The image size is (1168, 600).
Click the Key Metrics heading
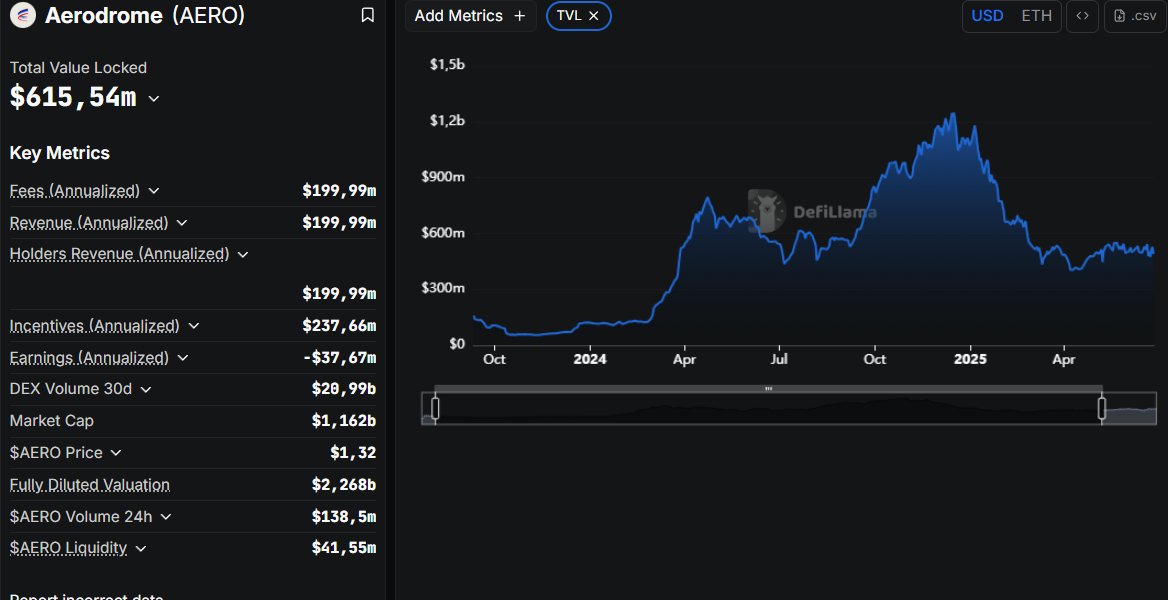tap(60, 153)
